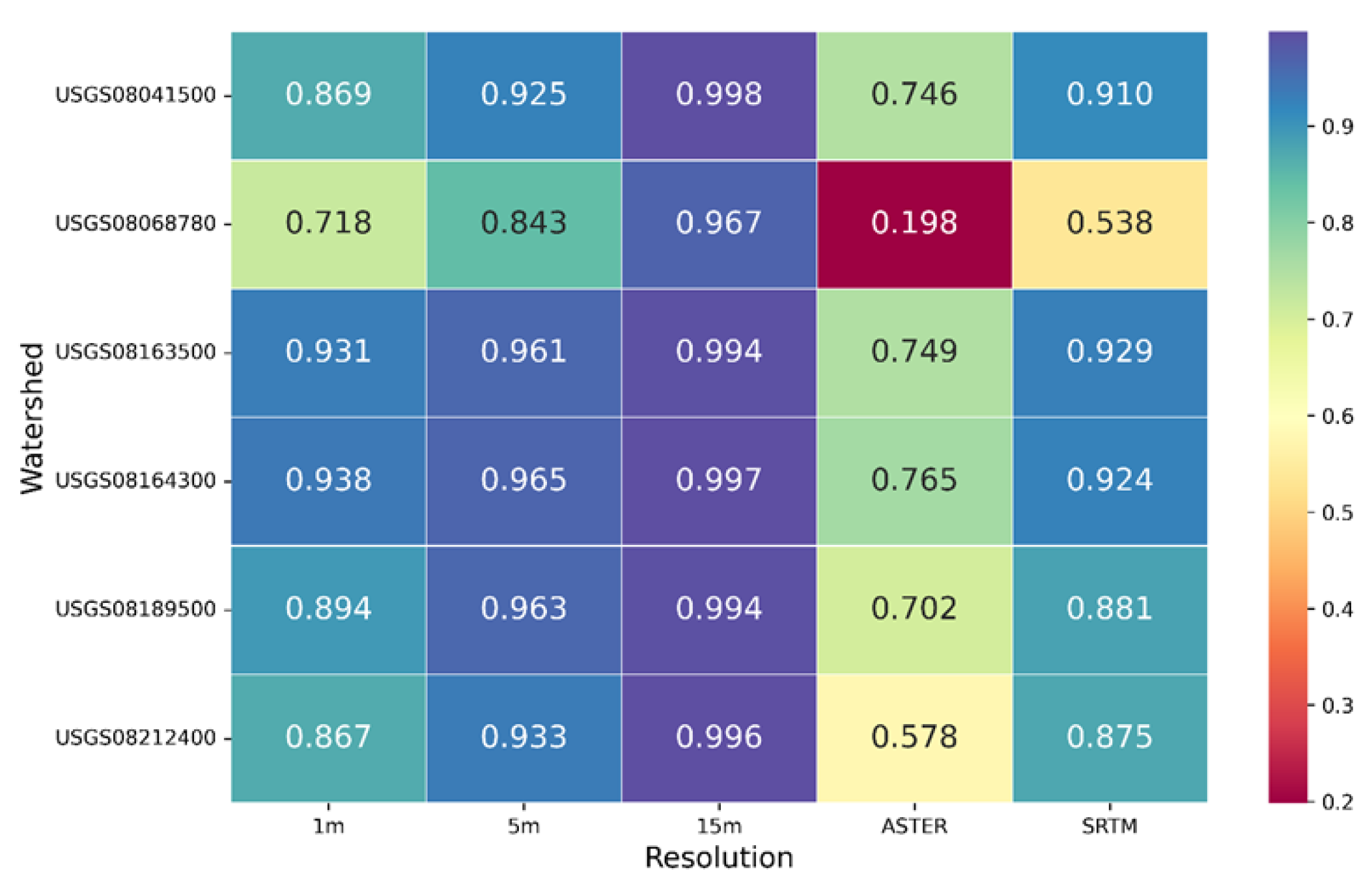
Task: Click the 0.9 colorbar tick label
Action: (x=1337, y=126)
